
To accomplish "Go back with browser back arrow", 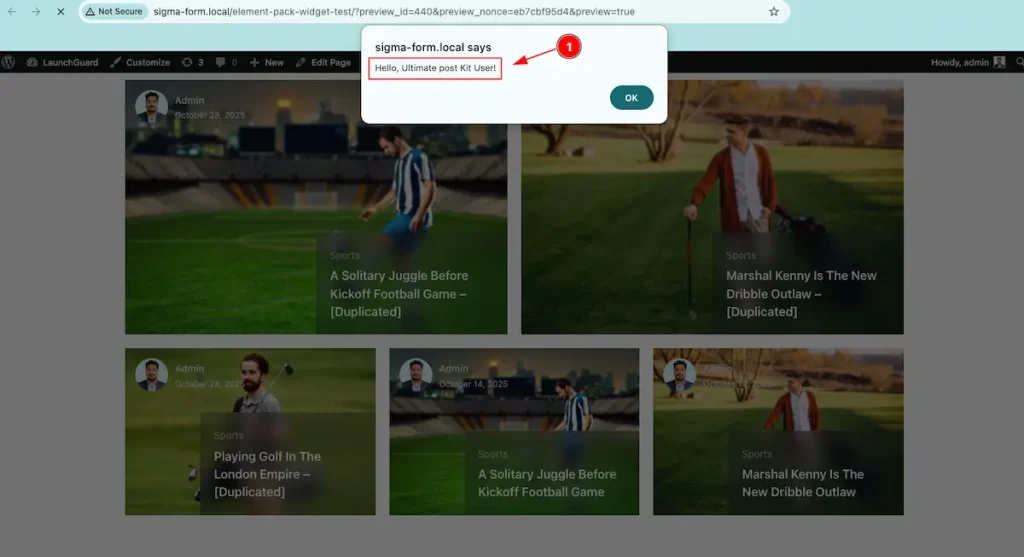I will pos(12,11).
